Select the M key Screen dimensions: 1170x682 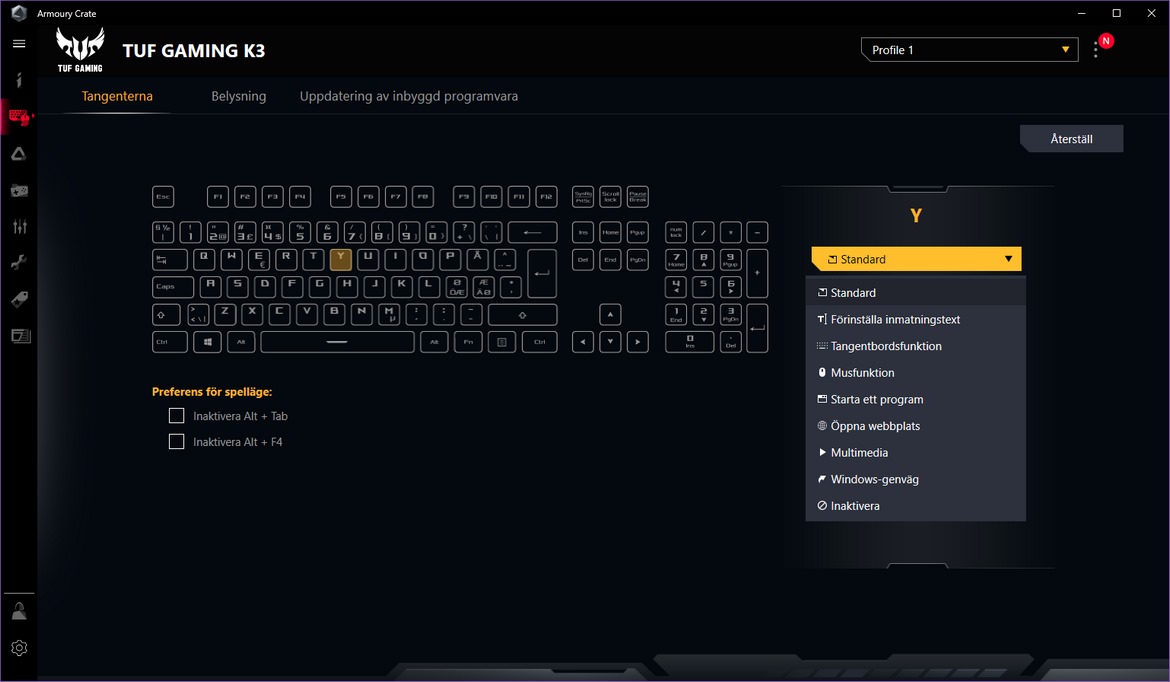389,314
